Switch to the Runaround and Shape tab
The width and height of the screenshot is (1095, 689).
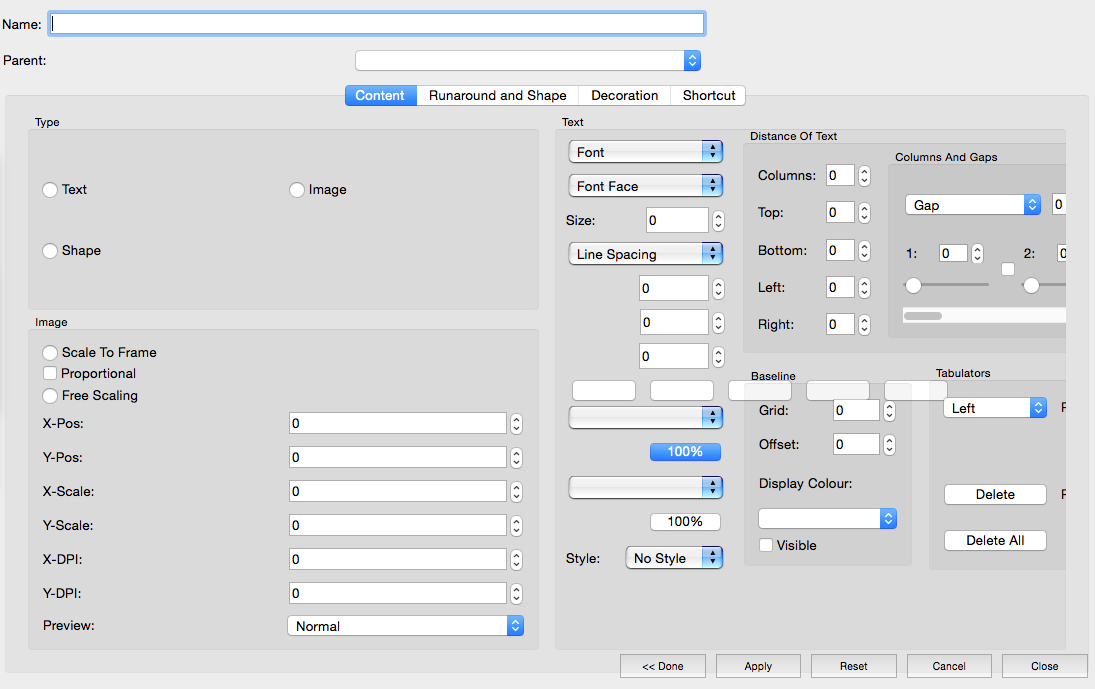pyautogui.click(x=497, y=96)
